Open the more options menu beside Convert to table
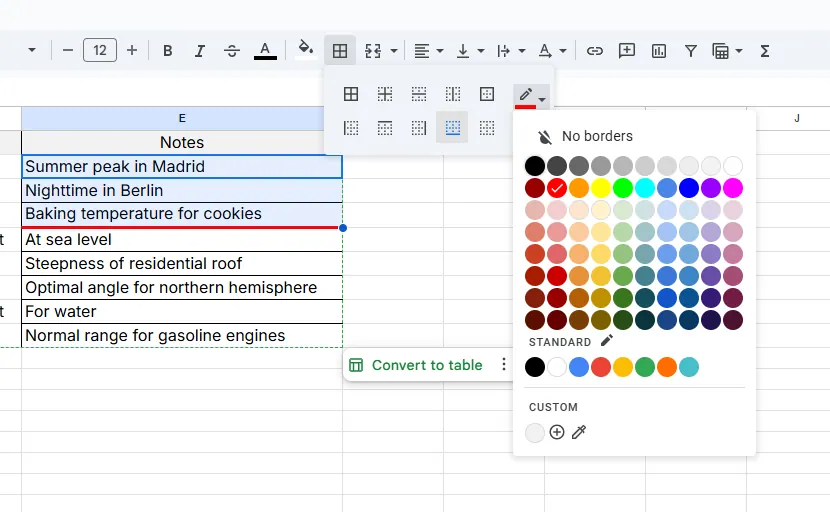The height and width of the screenshot is (512, 830). [x=504, y=365]
